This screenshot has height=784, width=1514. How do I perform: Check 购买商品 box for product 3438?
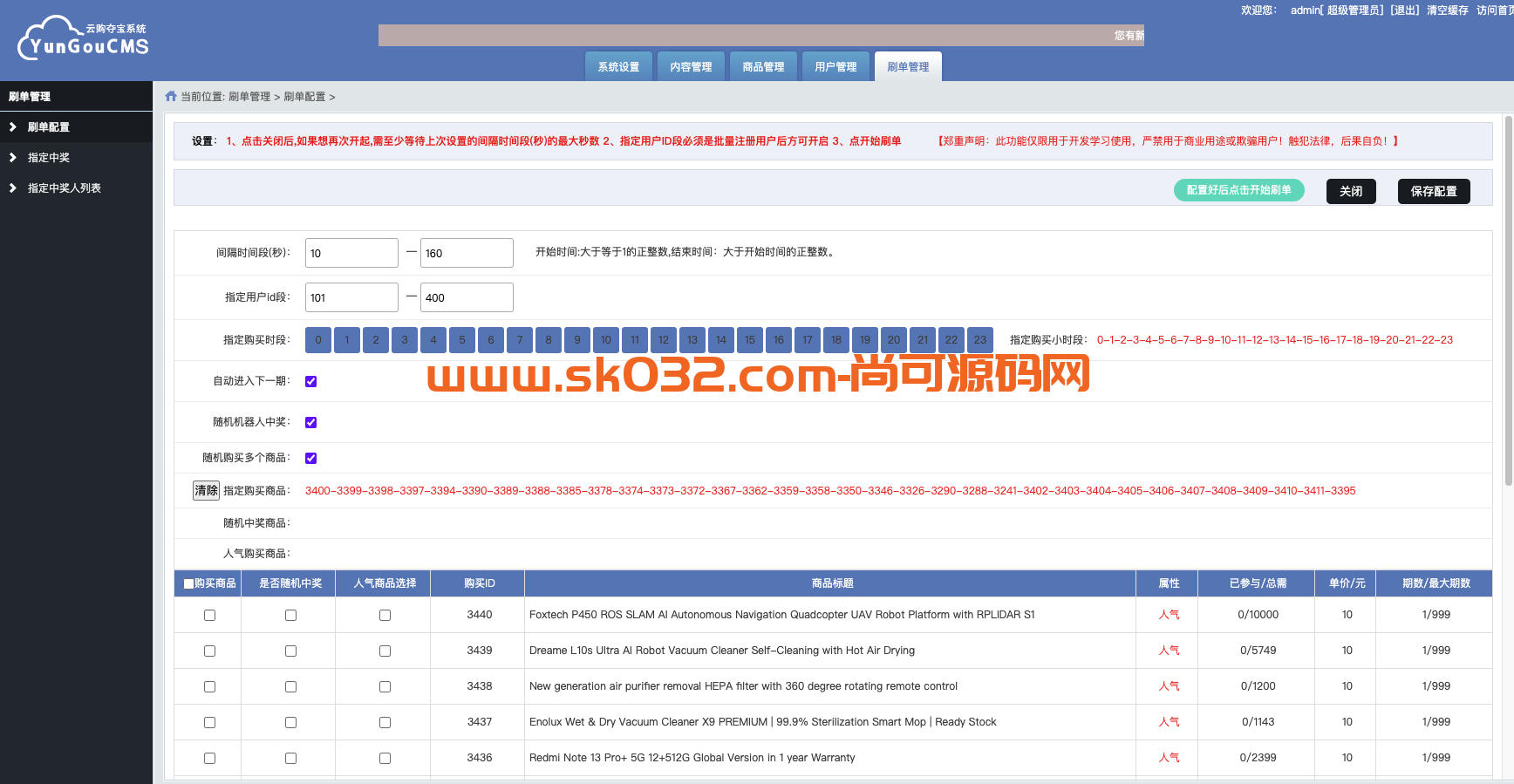click(209, 687)
